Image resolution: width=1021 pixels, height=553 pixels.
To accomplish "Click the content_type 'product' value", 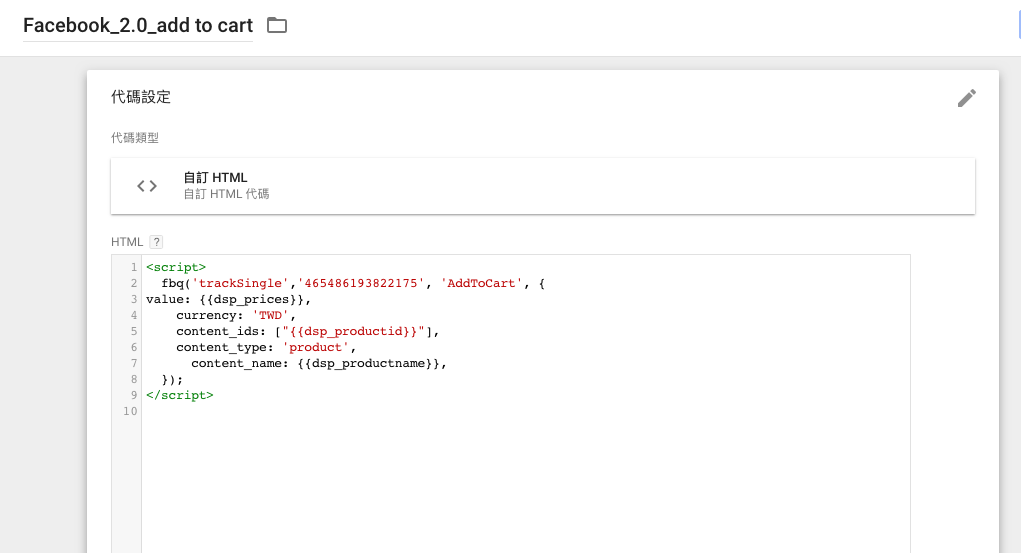I will tap(315, 347).
